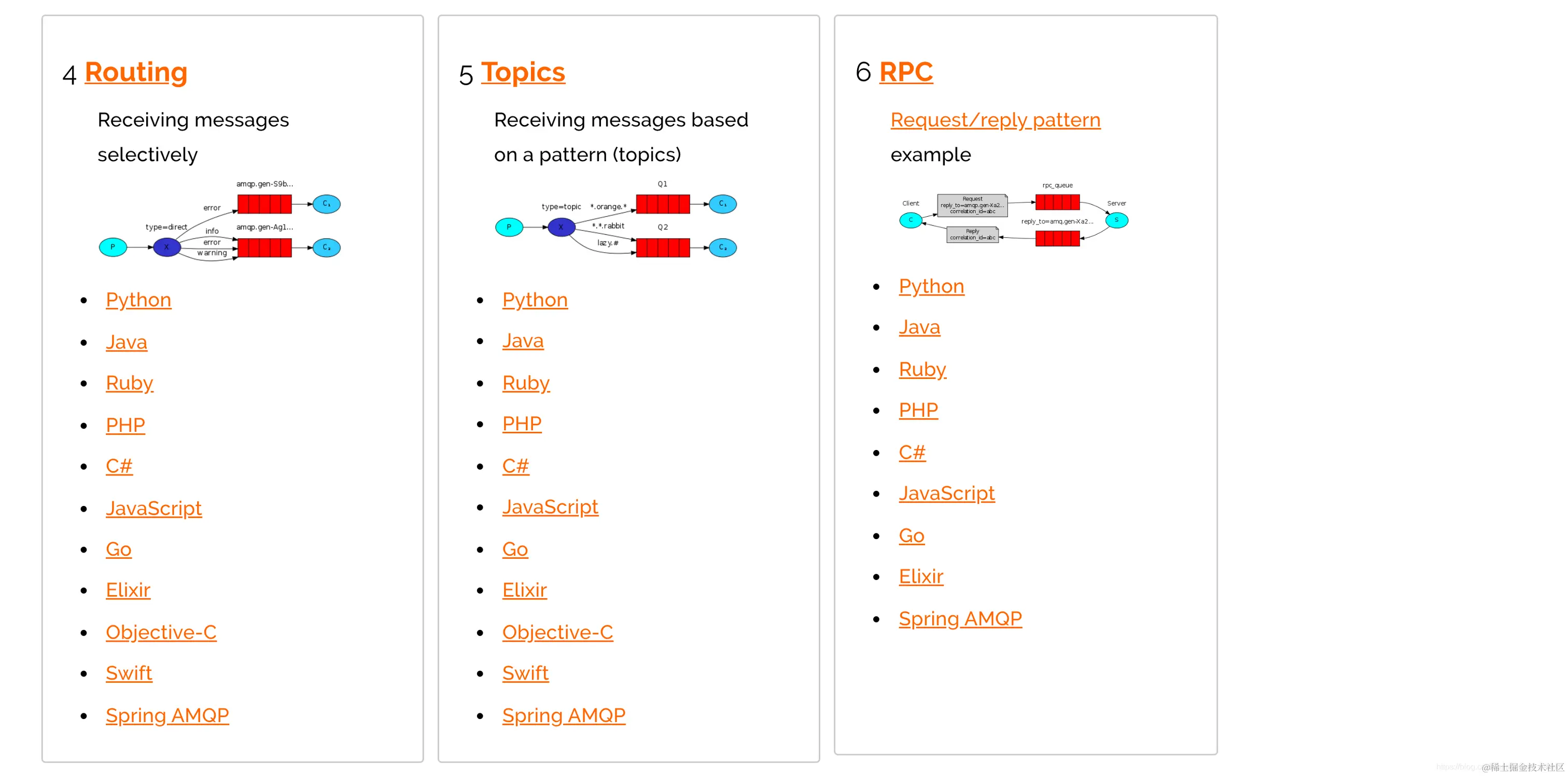Image resolution: width=1568 pixels, height=776 pixels.
Task: Open the Swift link under Topics
Action: tap(525, 673)
